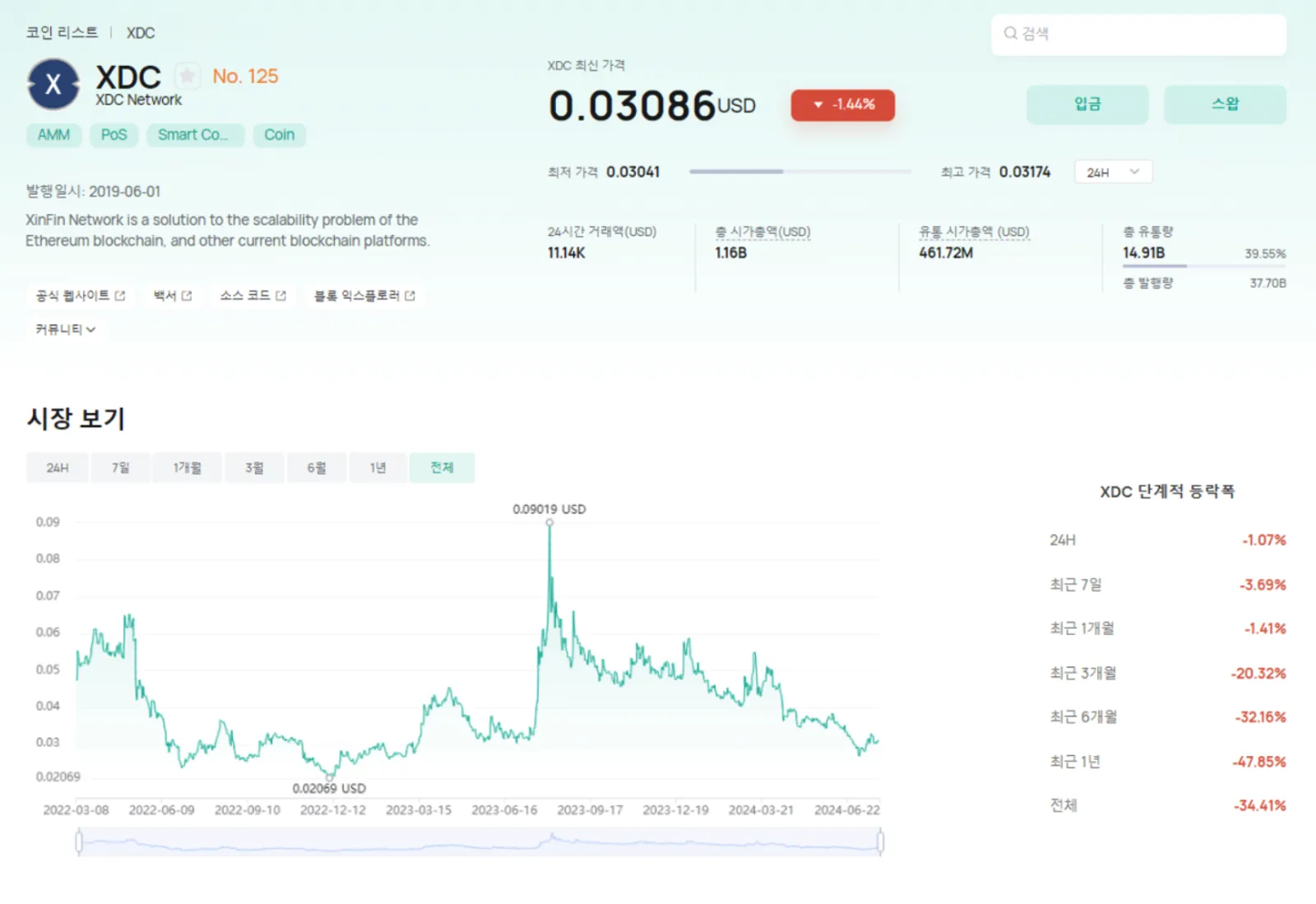Open the 백서 whitepaper link
Viewport: 1316px width, 904px height.
(173, 295)
